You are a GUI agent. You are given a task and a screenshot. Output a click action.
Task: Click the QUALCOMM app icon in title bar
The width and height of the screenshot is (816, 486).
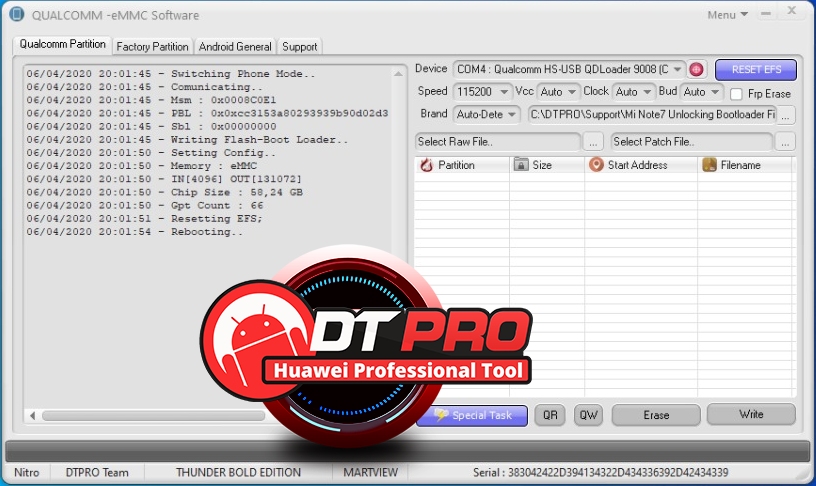pyautogui.click(x=17, y=14)
